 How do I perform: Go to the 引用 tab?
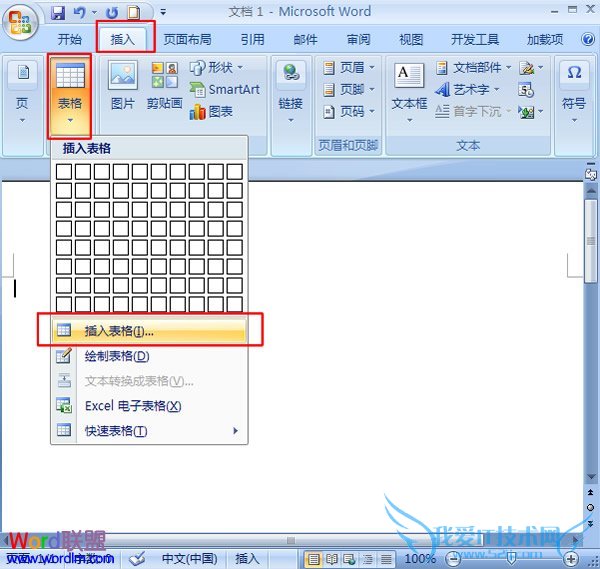click(x=252, y=39)
